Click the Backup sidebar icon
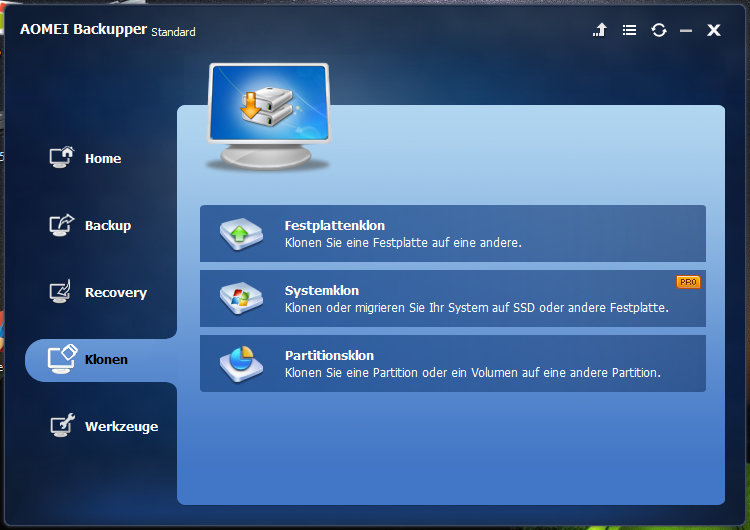Viewport: 750px width, 530px height. click(62, 224)
